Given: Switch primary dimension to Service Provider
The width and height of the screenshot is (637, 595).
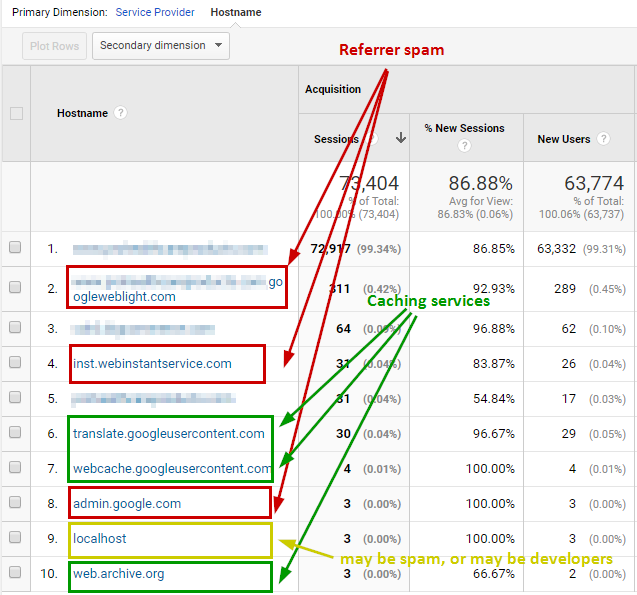Looking at the screenshot, I should tap(155, 12).
